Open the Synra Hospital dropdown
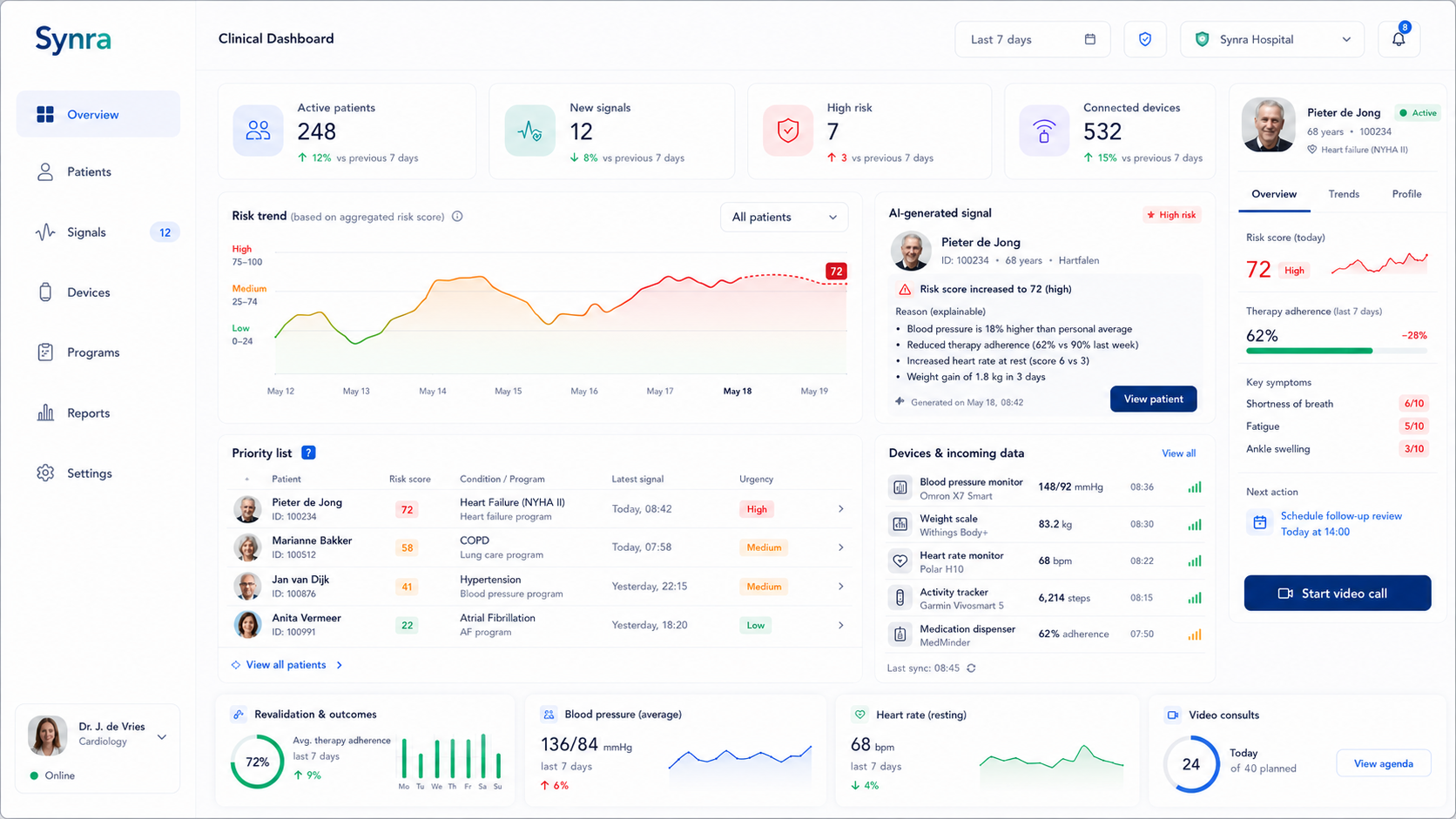 point(1272,39)
